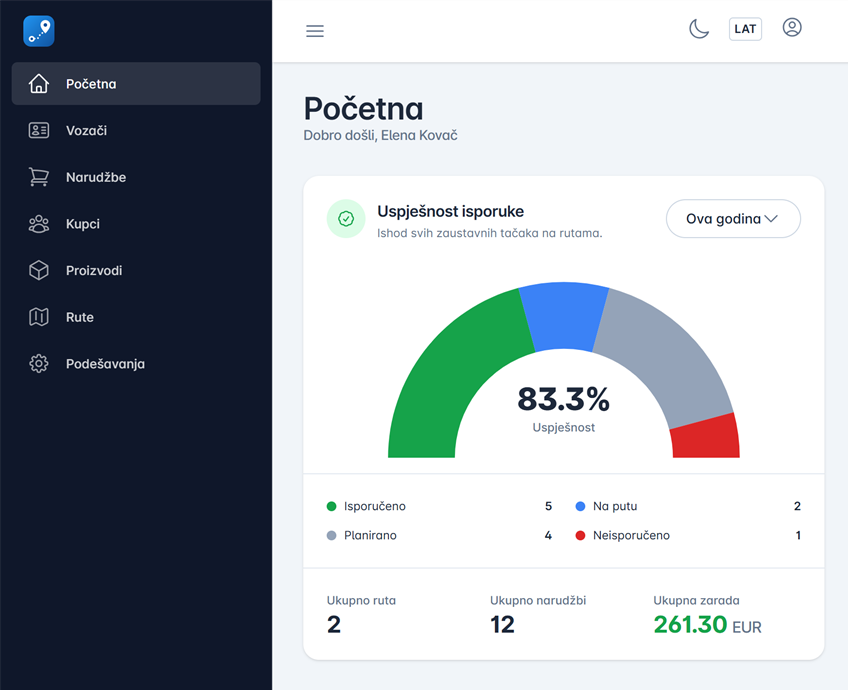Viewport: 848px width, 690px height.
Task: Click the green Isporučeno legend dot
Action: (332, 506)
